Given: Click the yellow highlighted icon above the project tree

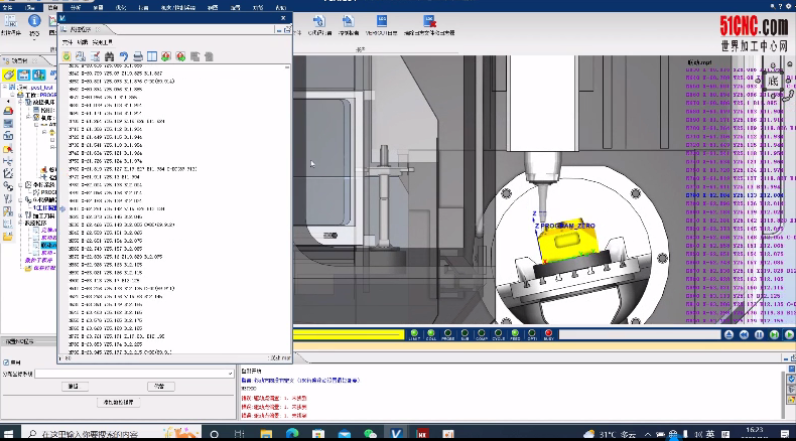Looking at the screenshot, I should (9, 75).
